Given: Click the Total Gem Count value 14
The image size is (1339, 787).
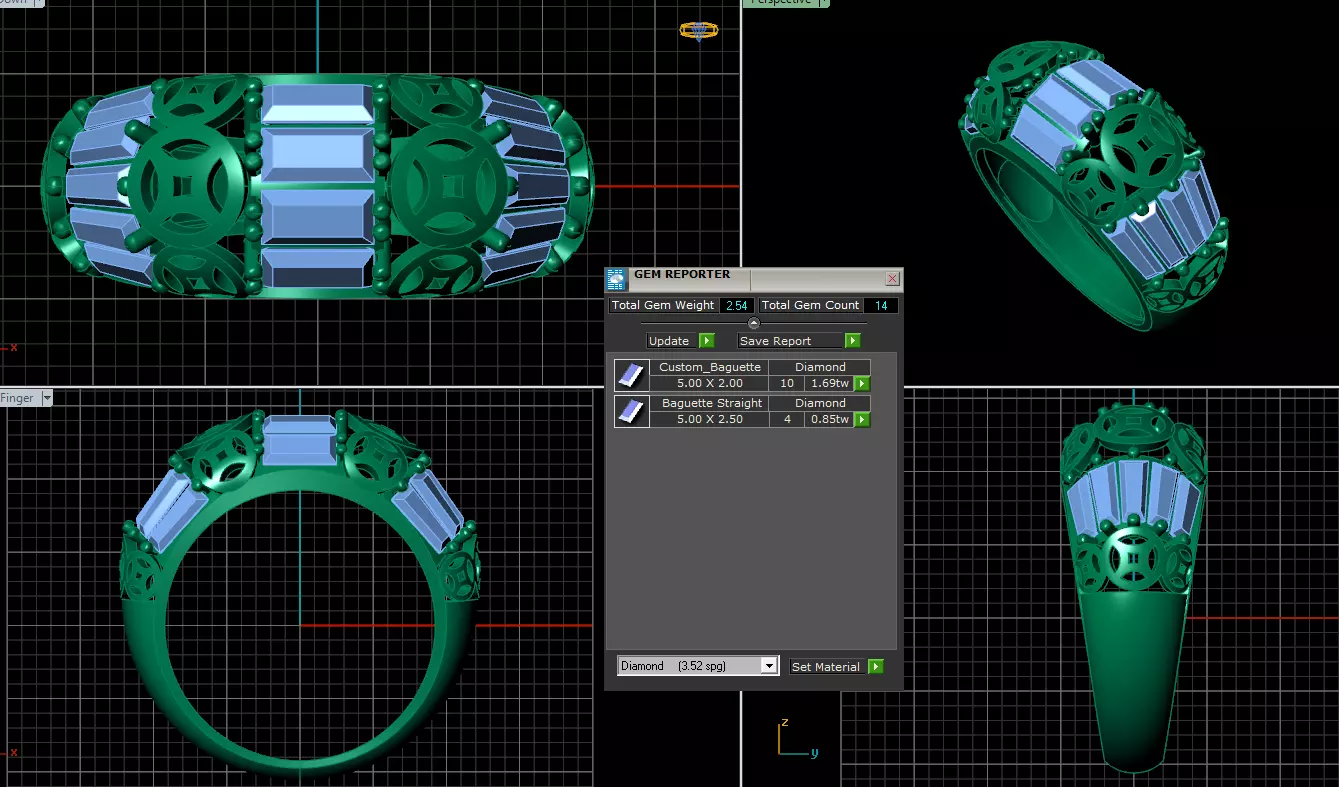Looking at the screenshot, I should [x=881, y=305].
